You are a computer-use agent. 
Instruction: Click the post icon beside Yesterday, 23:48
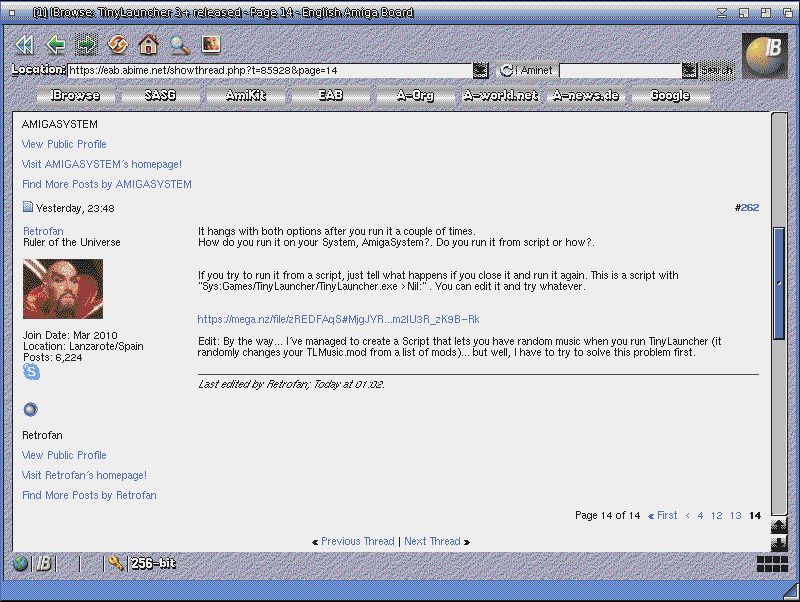(x=28, y=207)
